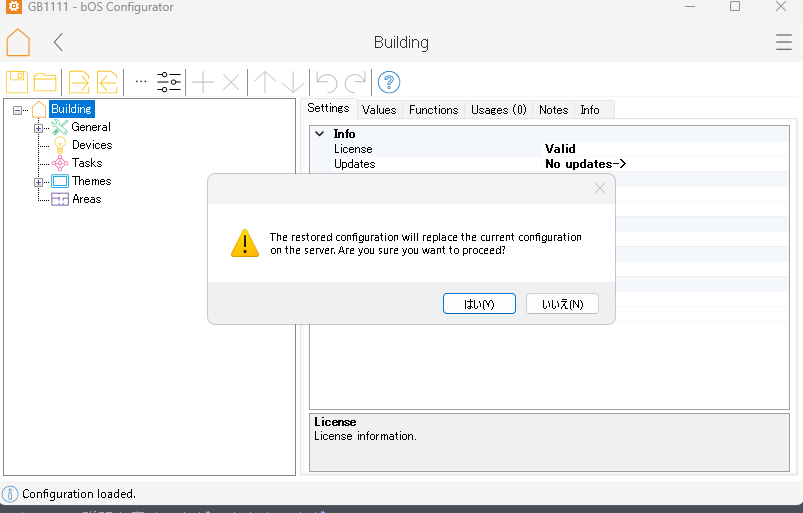
Task: Click the import arrow-left toolbar icon
Action: click(107, 82)
